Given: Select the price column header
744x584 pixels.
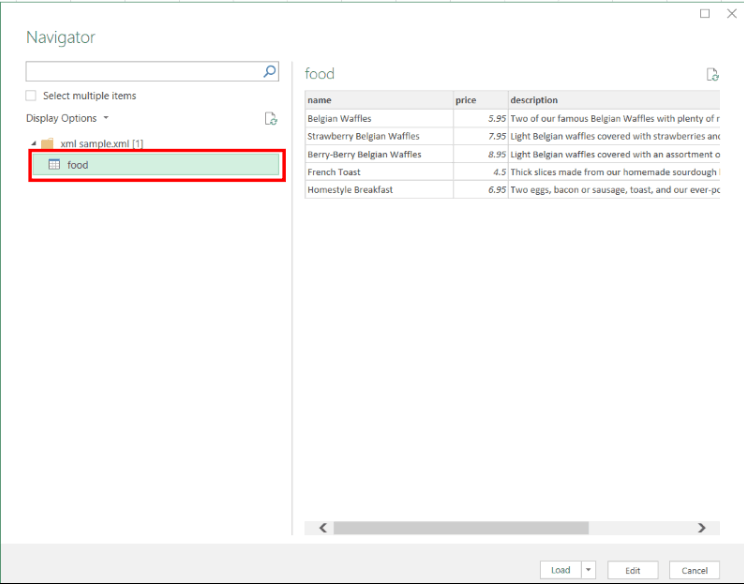Looking at the screenshot, I should [480, 100].
